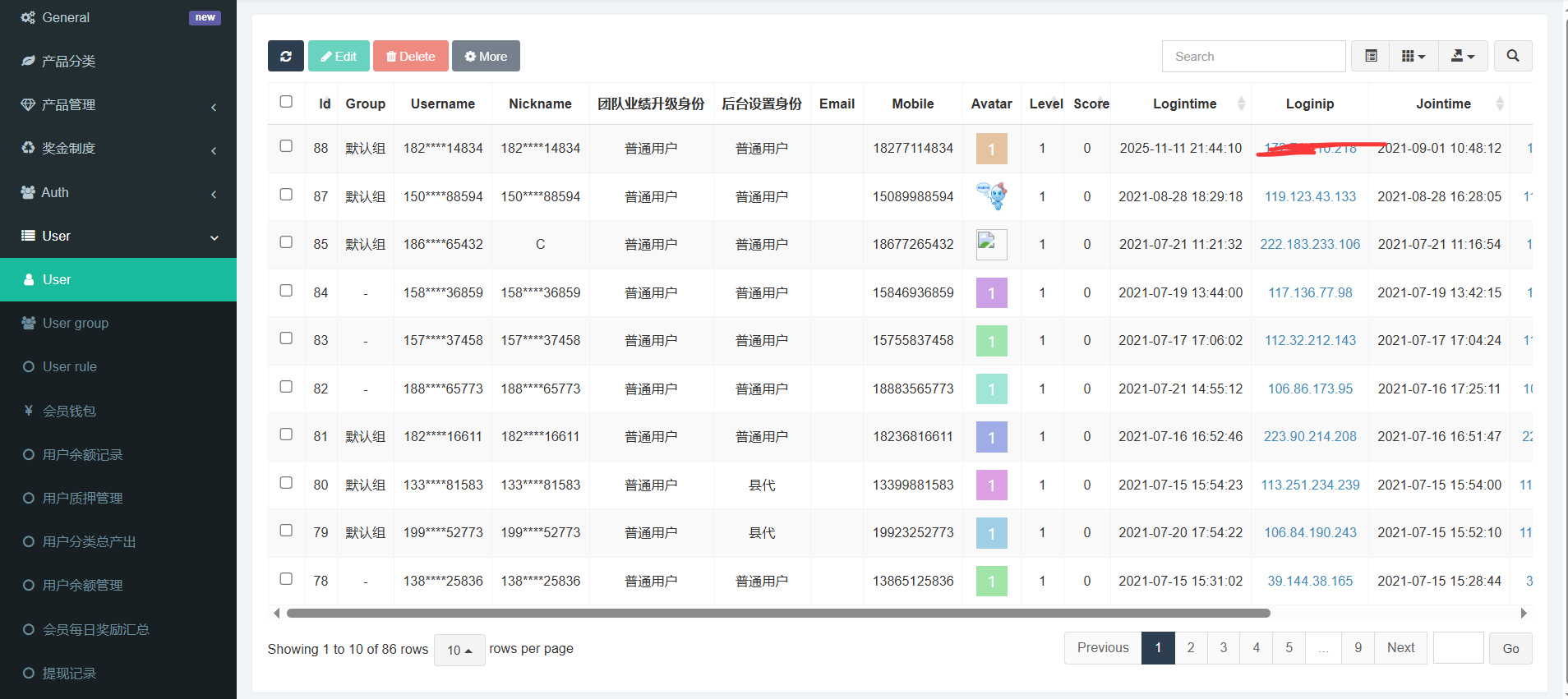
Task: Tick the checkbox for user row 88
Action: pos(286,146)
